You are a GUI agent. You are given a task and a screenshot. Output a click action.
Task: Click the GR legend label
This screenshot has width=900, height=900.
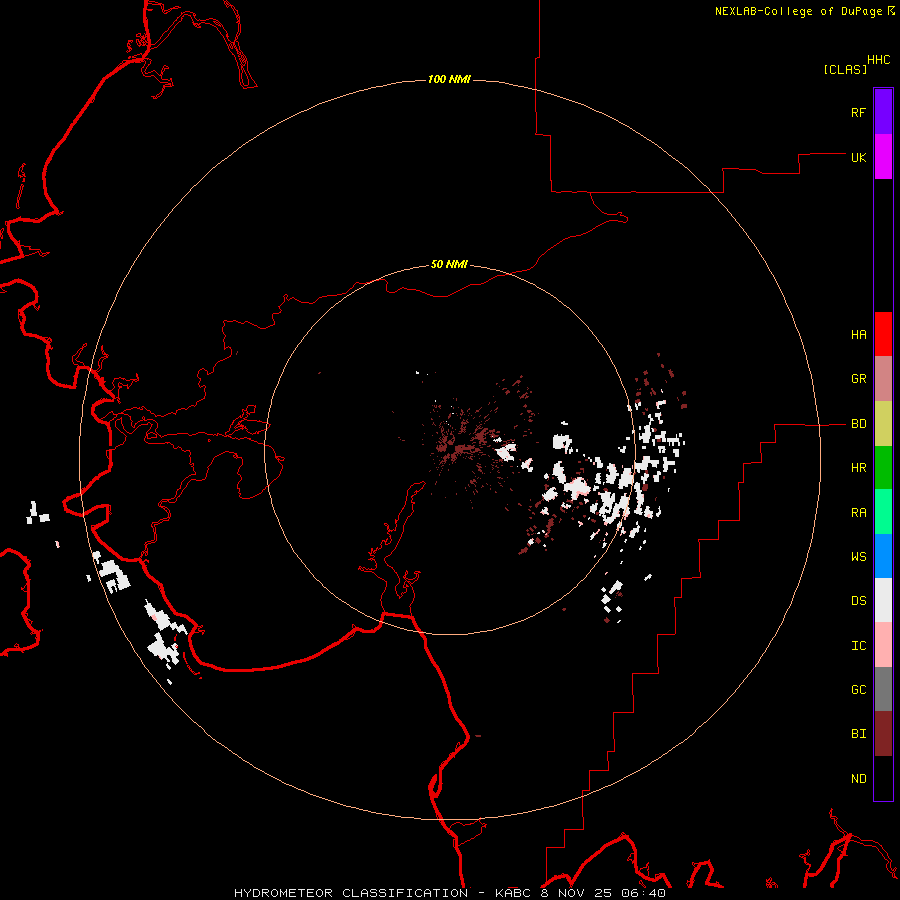(x=858, y=379)
